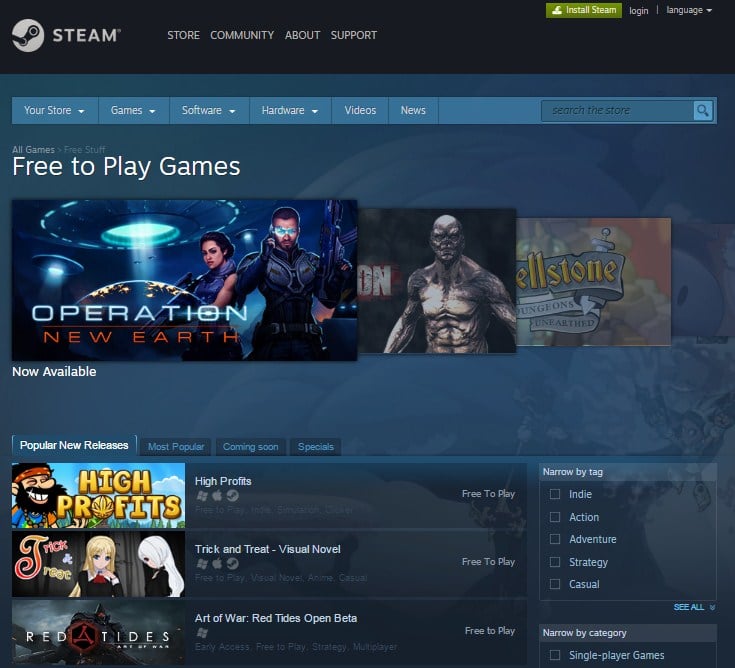Screen dimensions: 735x668
Task: Click the Steam logo icon
Action: [x=28, y=35]
